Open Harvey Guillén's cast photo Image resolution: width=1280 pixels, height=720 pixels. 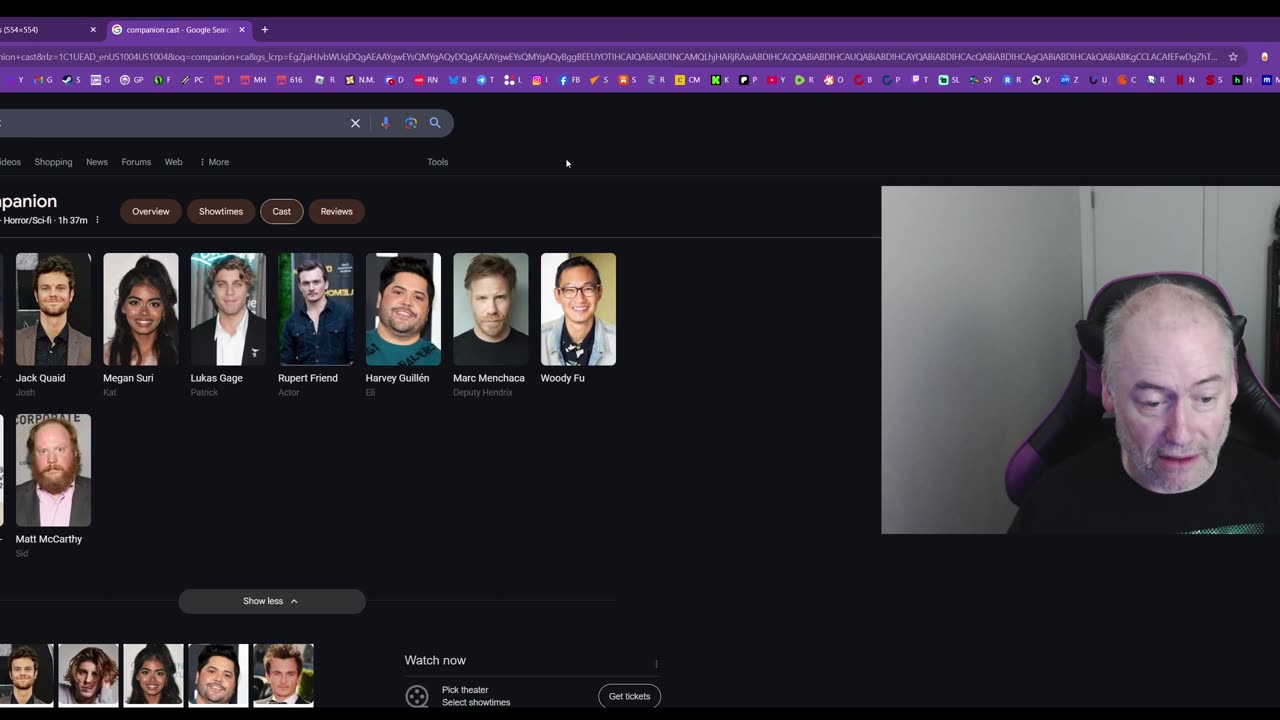[x=403, y=309]
